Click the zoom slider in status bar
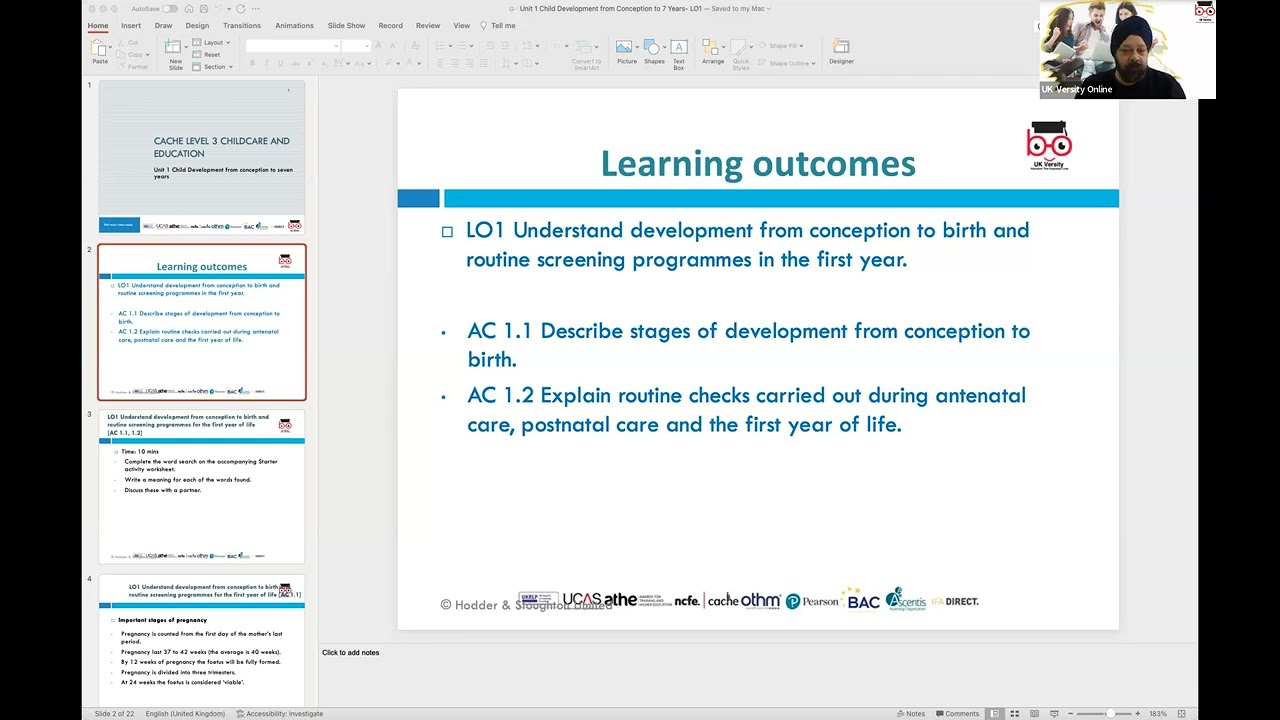Viewport: 1280px width, 720px height. click(1104, 714)
